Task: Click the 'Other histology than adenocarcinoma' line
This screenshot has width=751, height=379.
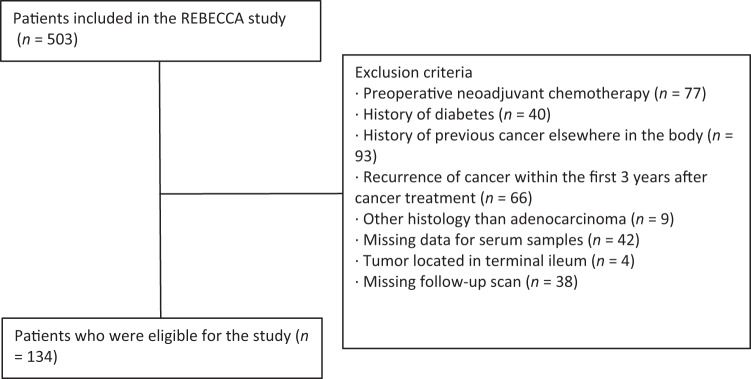Action: 515,219
